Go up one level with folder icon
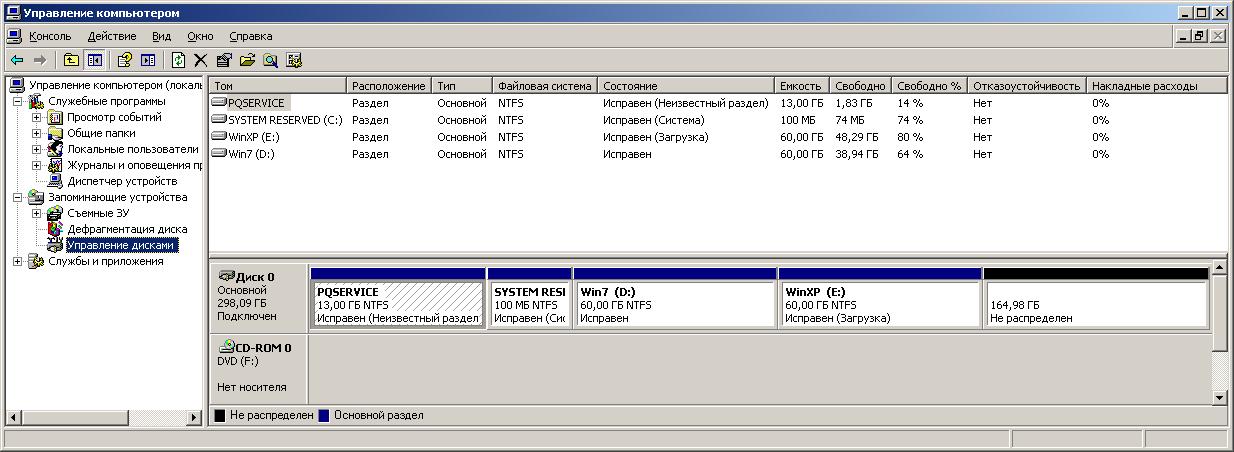Screen dimensions: 1234x452 tap(72, 60)
